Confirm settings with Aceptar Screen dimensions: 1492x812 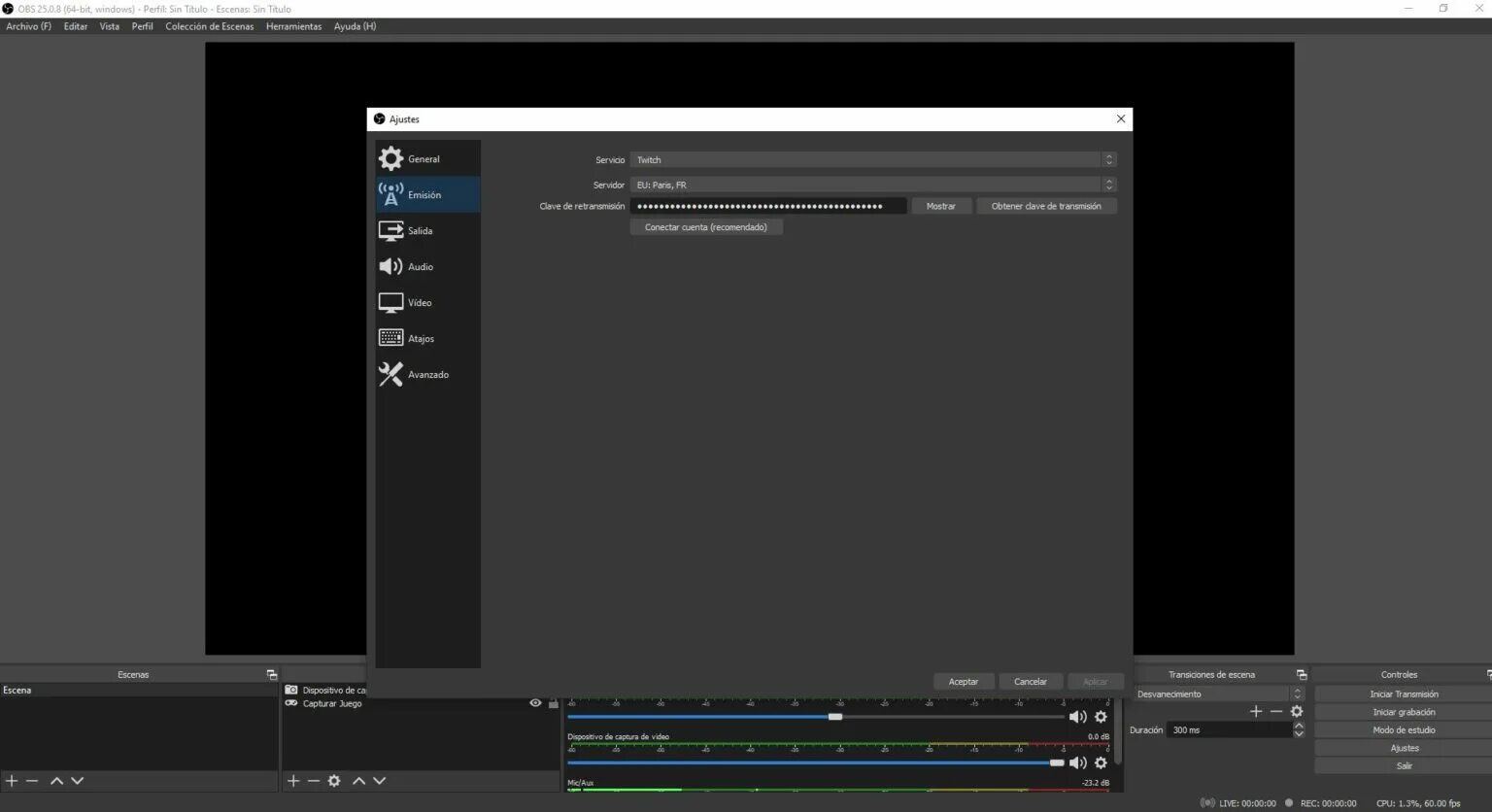tap(964, 682)
